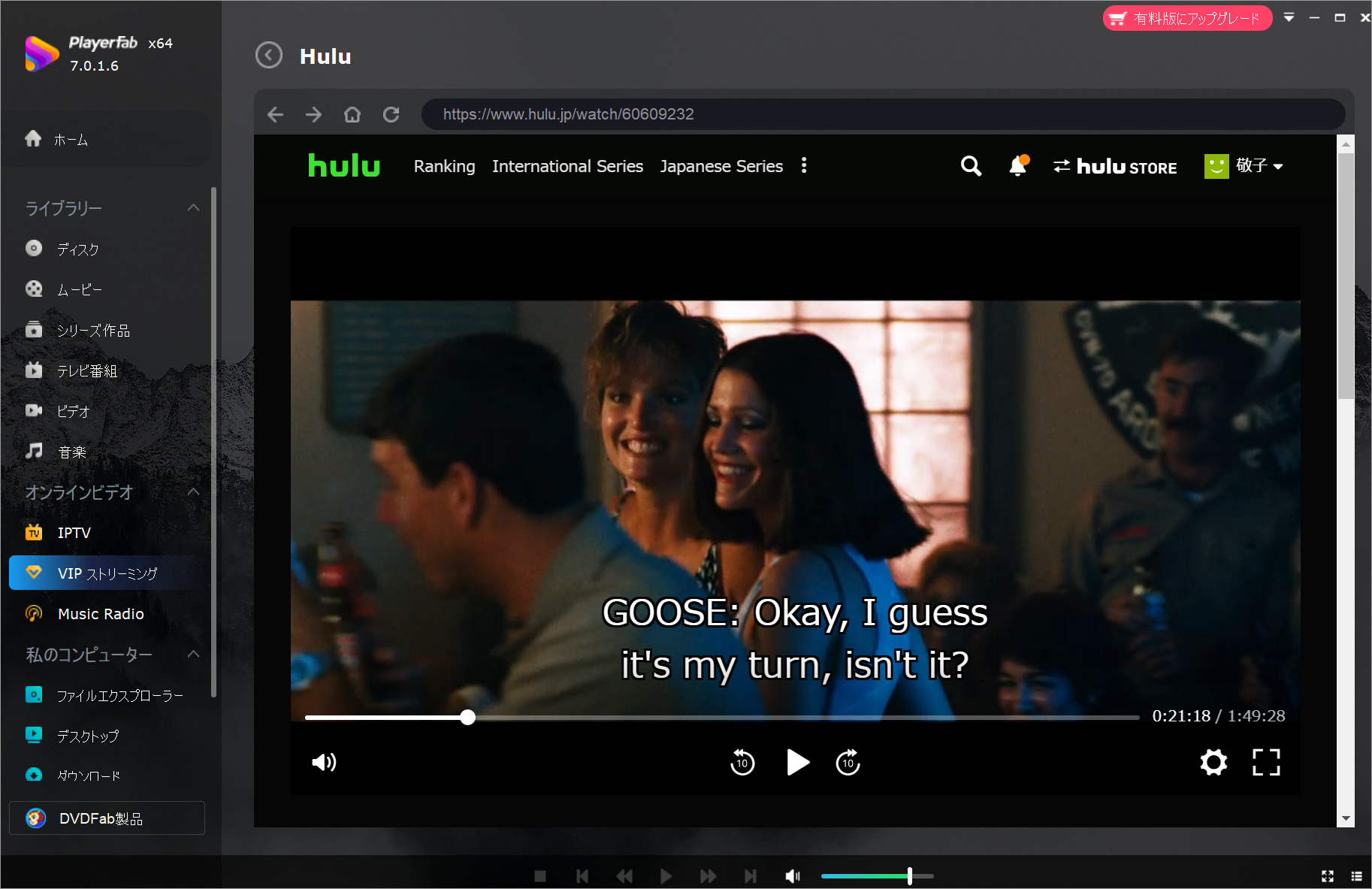Click the green hulu logo
1372x889 pixels.
344,165
